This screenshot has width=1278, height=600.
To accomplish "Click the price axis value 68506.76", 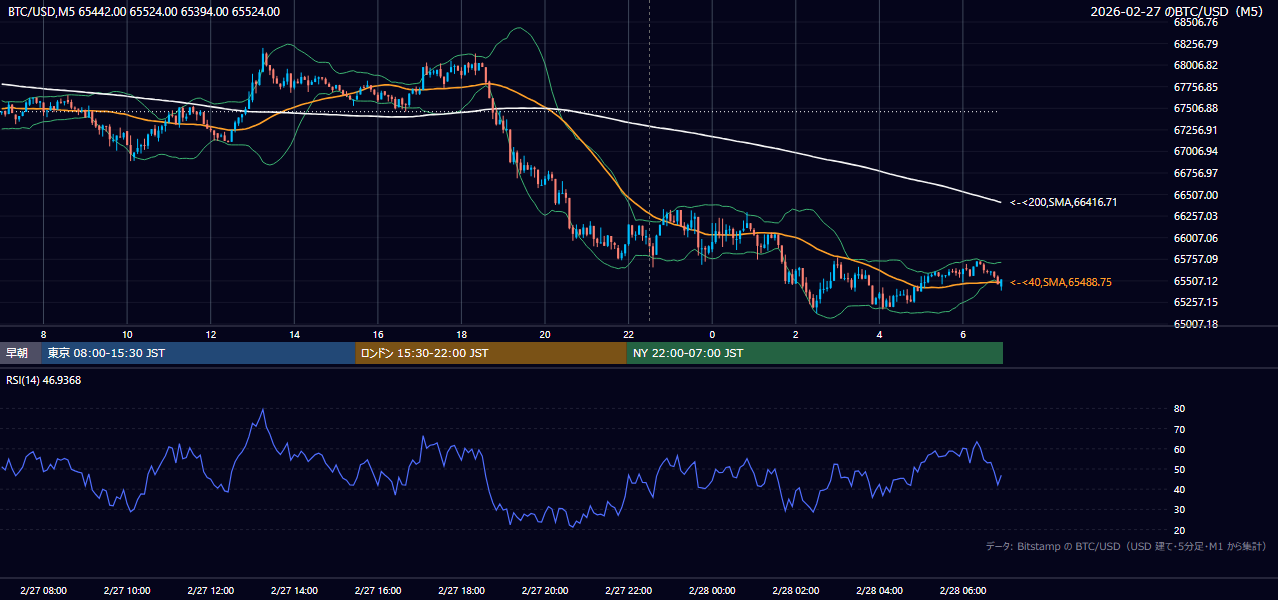I will tap(1196, 22).
